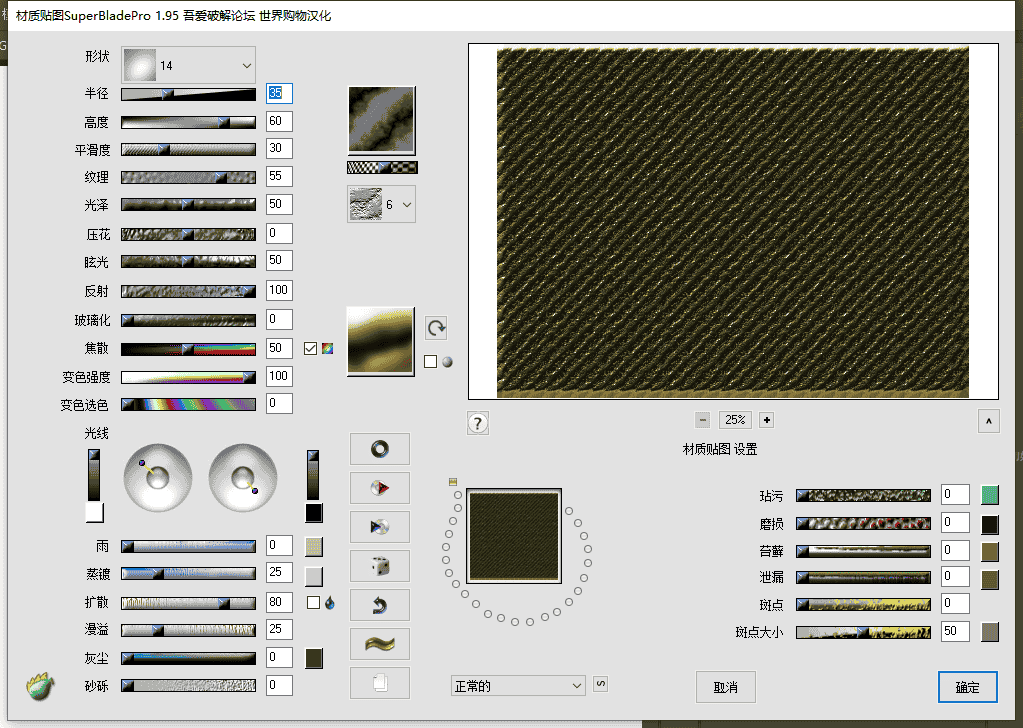1023x728 pixels.
Task: Click the rotate arrow beside environment thumbnail
Action: (436, 328)
